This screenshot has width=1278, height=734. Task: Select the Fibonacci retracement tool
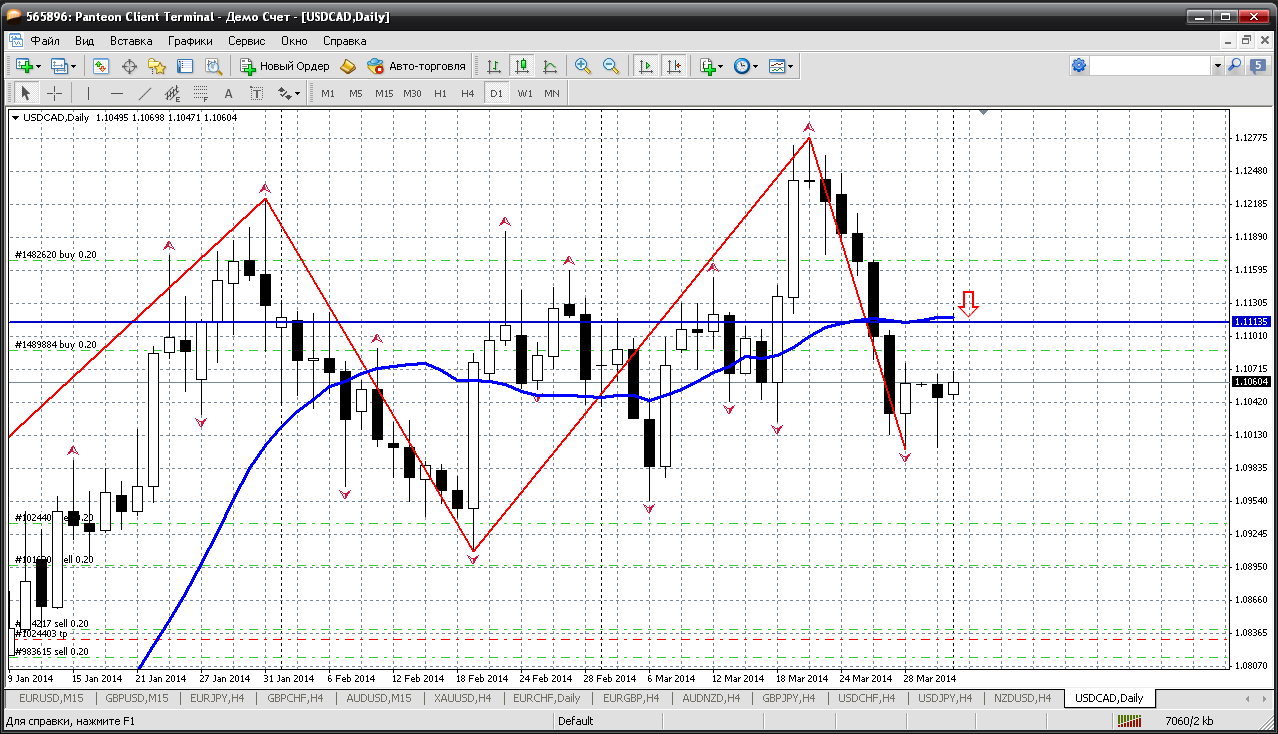point(200,93)
